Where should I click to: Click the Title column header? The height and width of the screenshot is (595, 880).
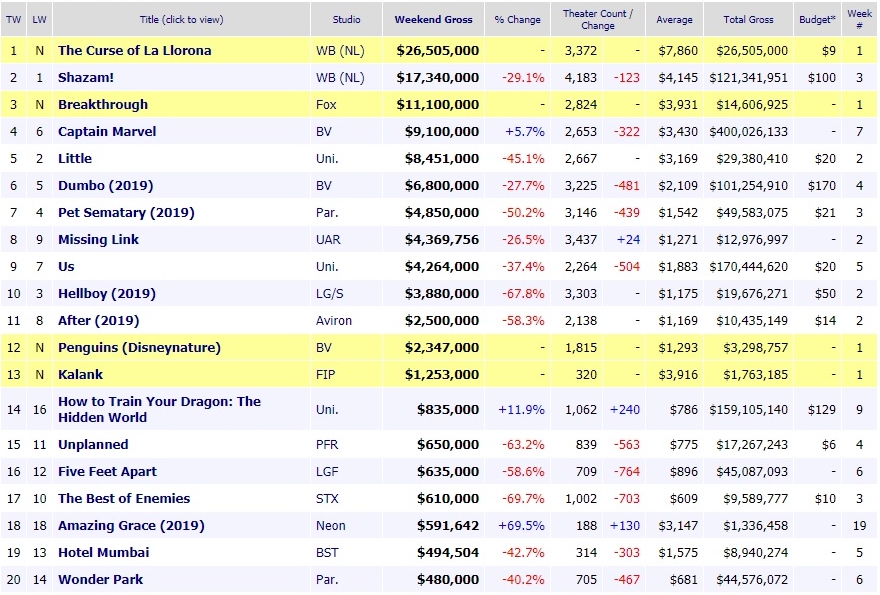point(181,20)
